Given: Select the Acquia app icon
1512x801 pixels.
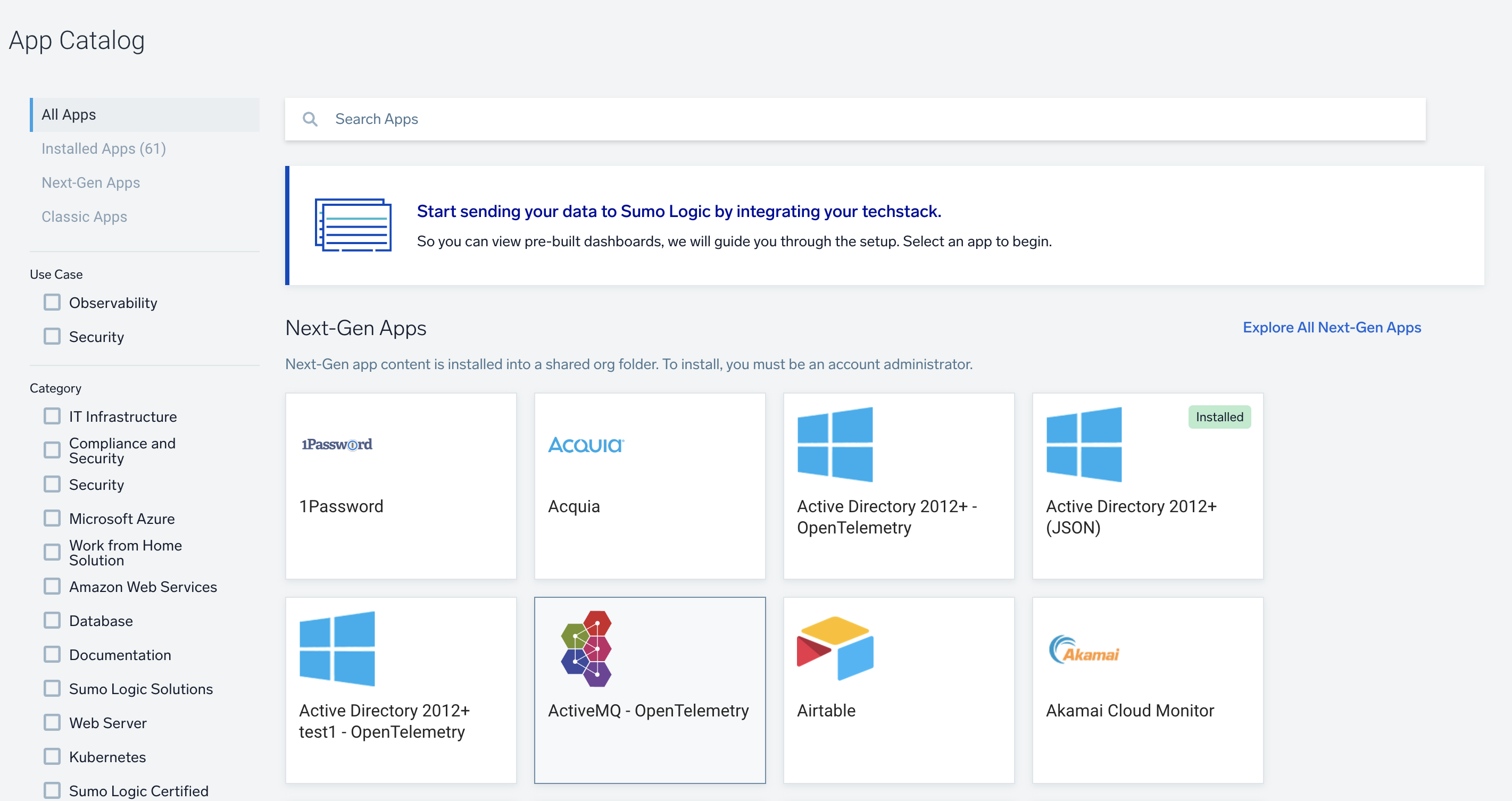Looking at the screenshot, I should (x=585, y=445).
